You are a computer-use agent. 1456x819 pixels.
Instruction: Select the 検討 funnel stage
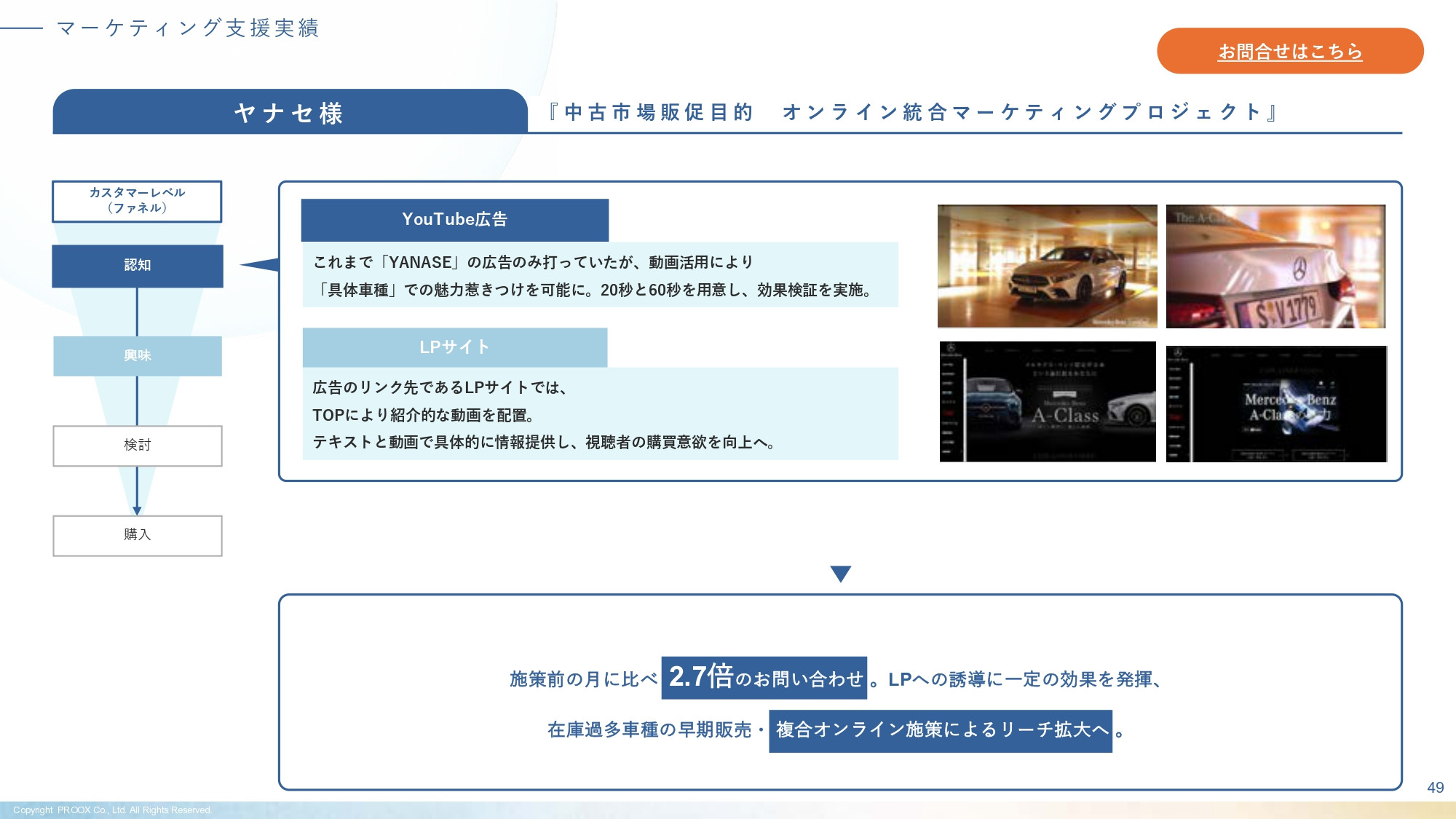coord(137,446)
